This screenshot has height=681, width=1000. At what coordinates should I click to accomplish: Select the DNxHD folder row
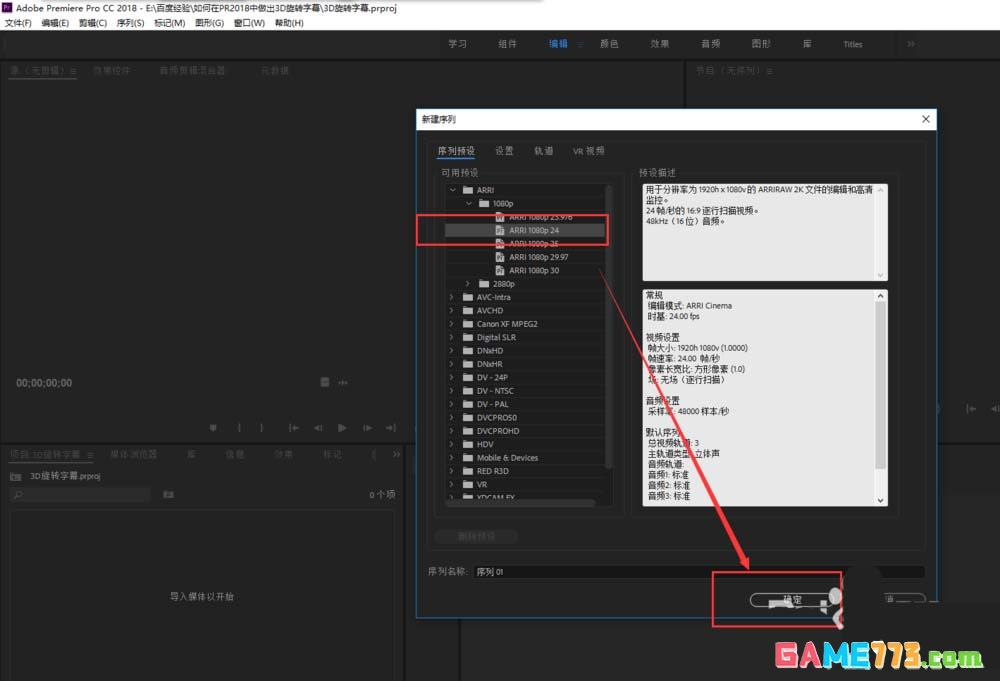pos(525,351)
